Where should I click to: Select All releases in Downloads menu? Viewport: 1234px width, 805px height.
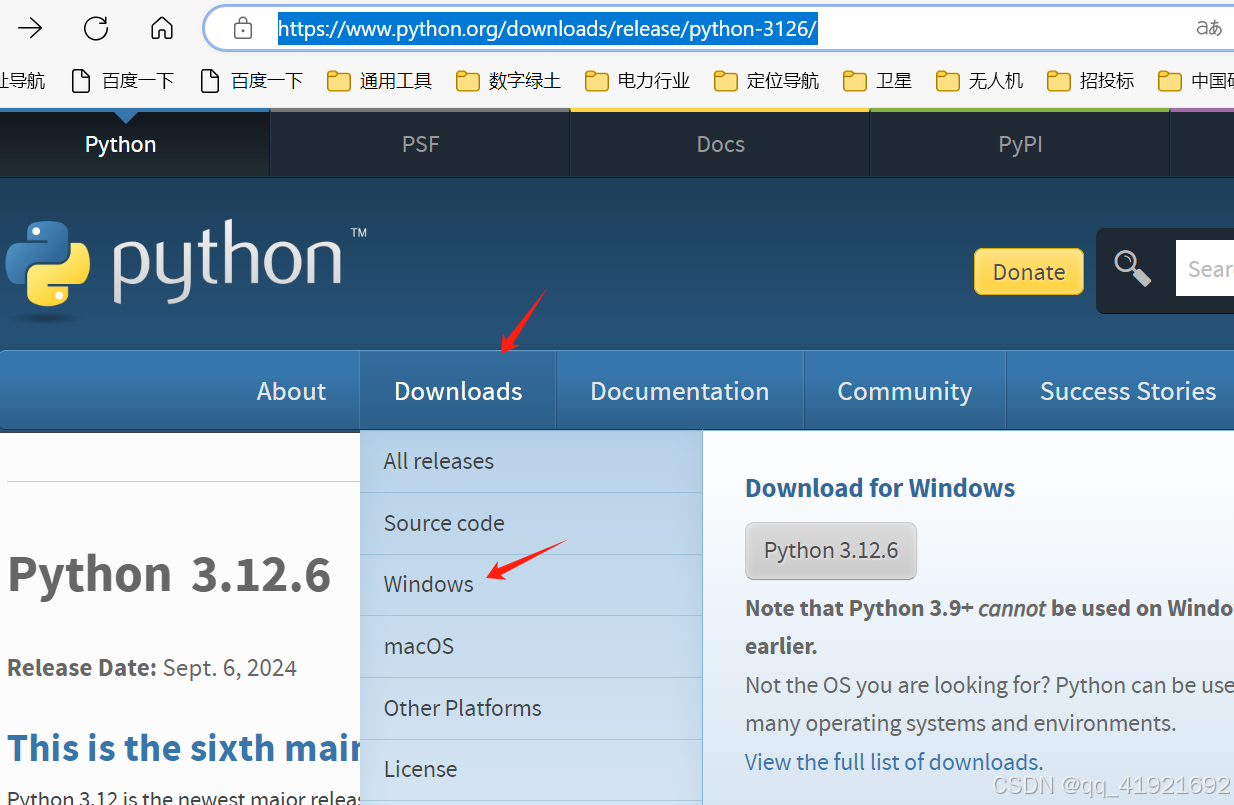click(531, 461)
